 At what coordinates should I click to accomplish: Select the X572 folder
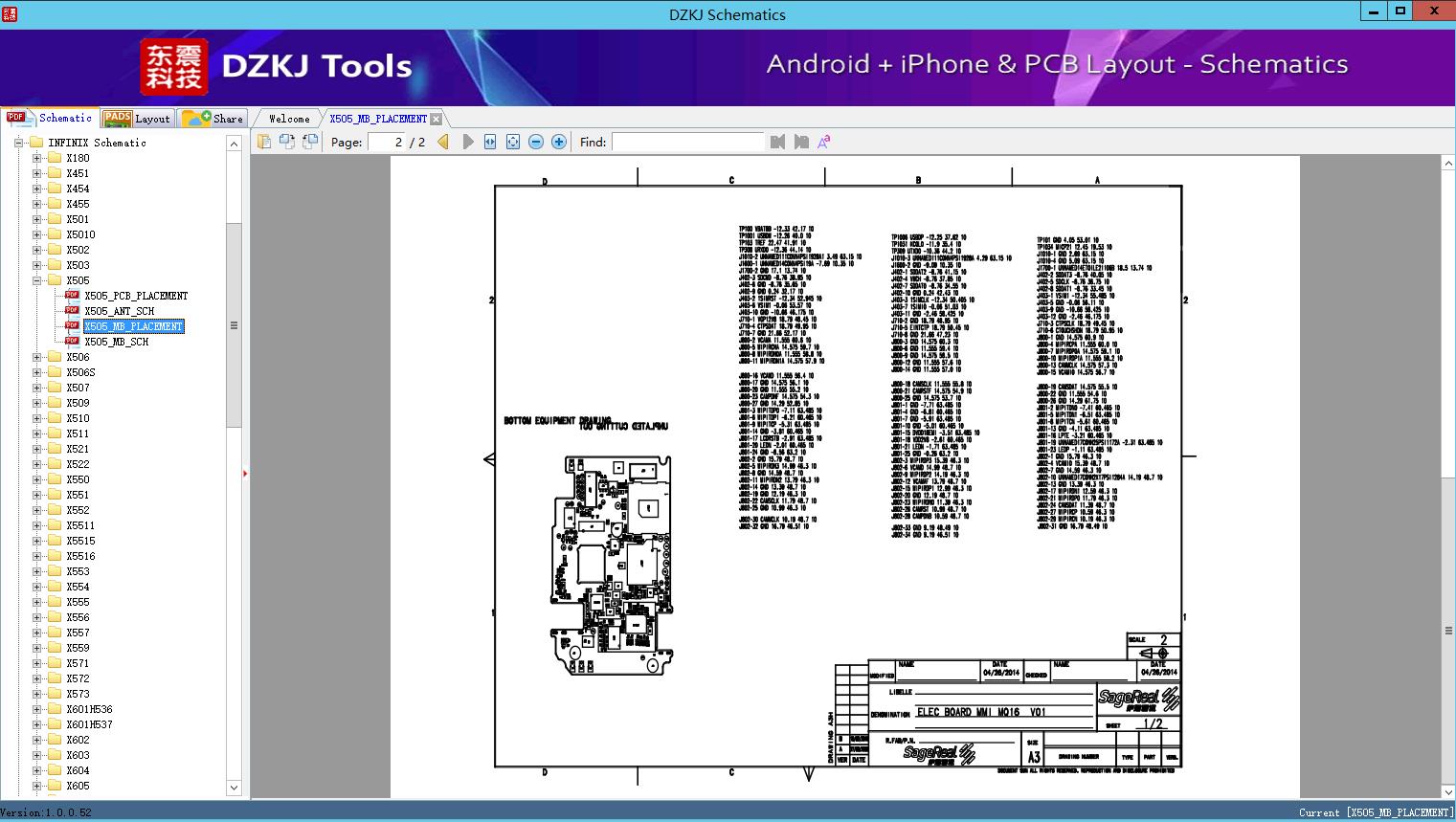78,678
